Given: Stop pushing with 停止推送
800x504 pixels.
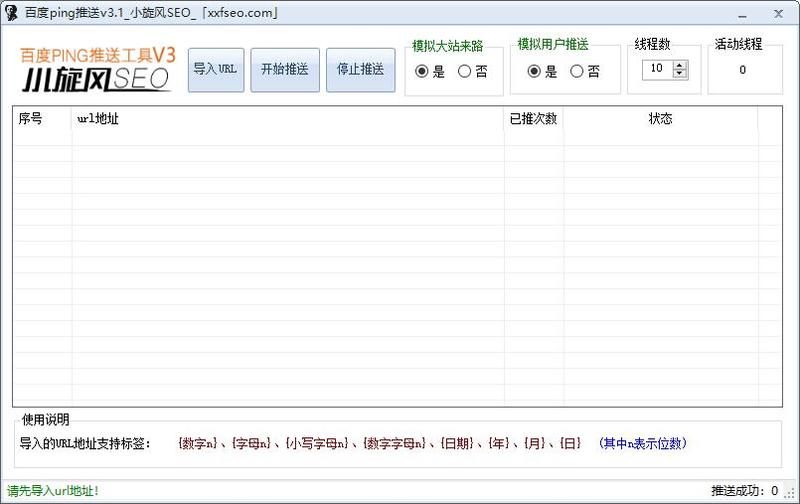Looking at the screenshot, I should 361,70.
